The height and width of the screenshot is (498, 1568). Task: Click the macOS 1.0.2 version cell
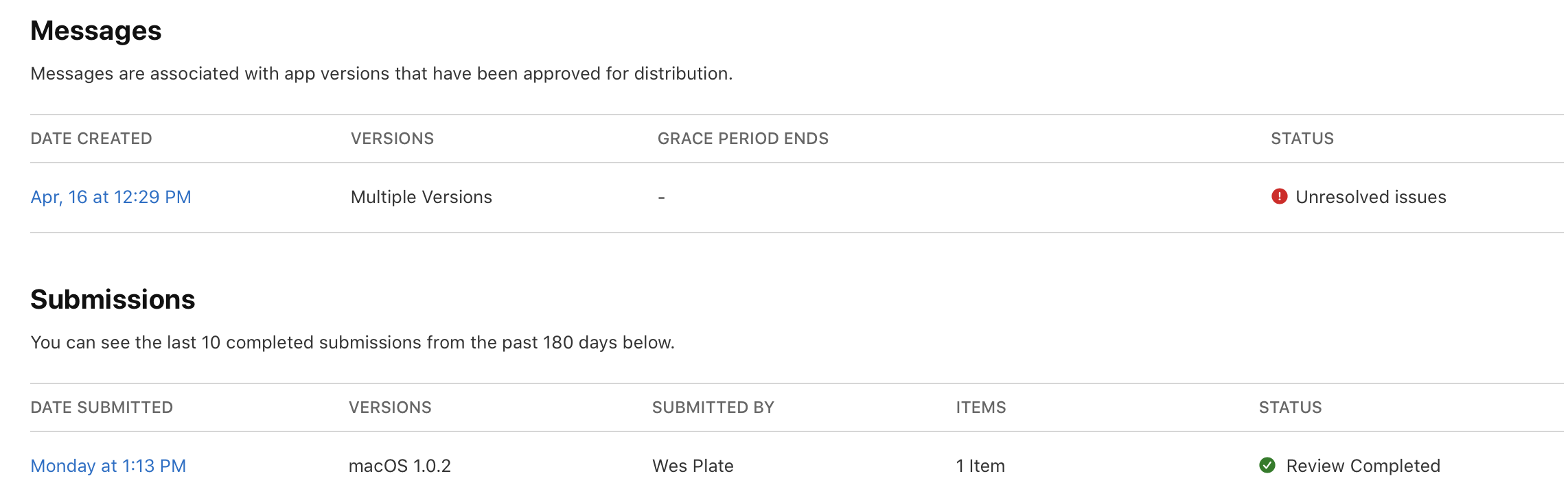[x=400, y=466]
